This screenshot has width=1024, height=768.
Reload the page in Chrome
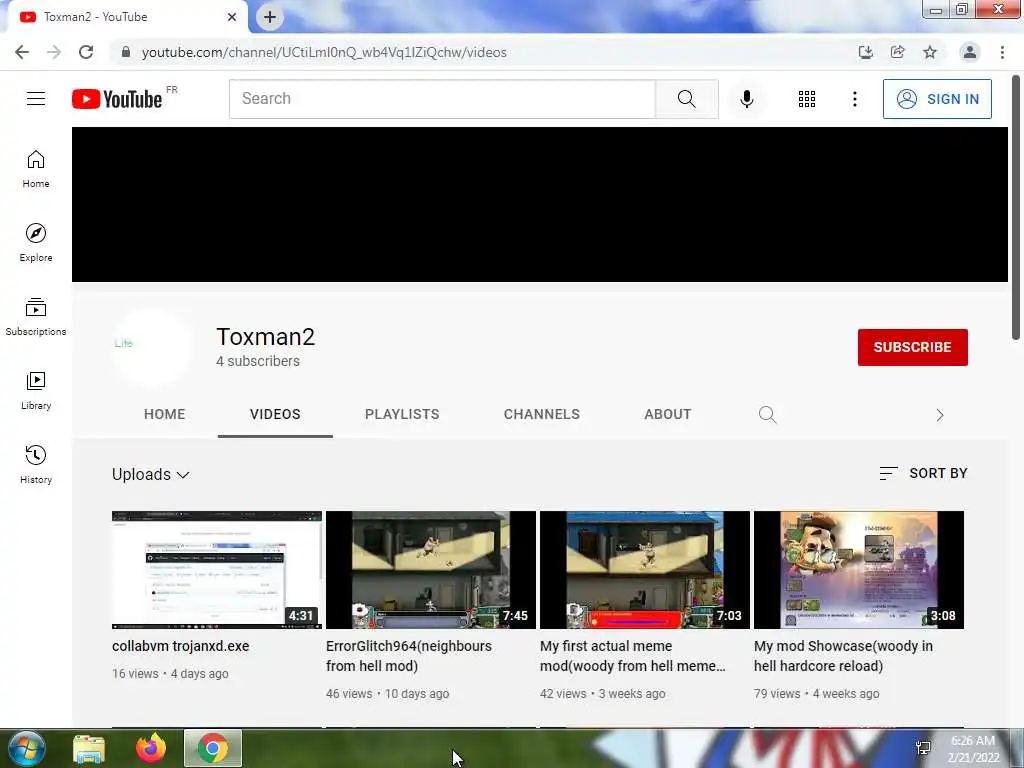click(x=86, y=52)
